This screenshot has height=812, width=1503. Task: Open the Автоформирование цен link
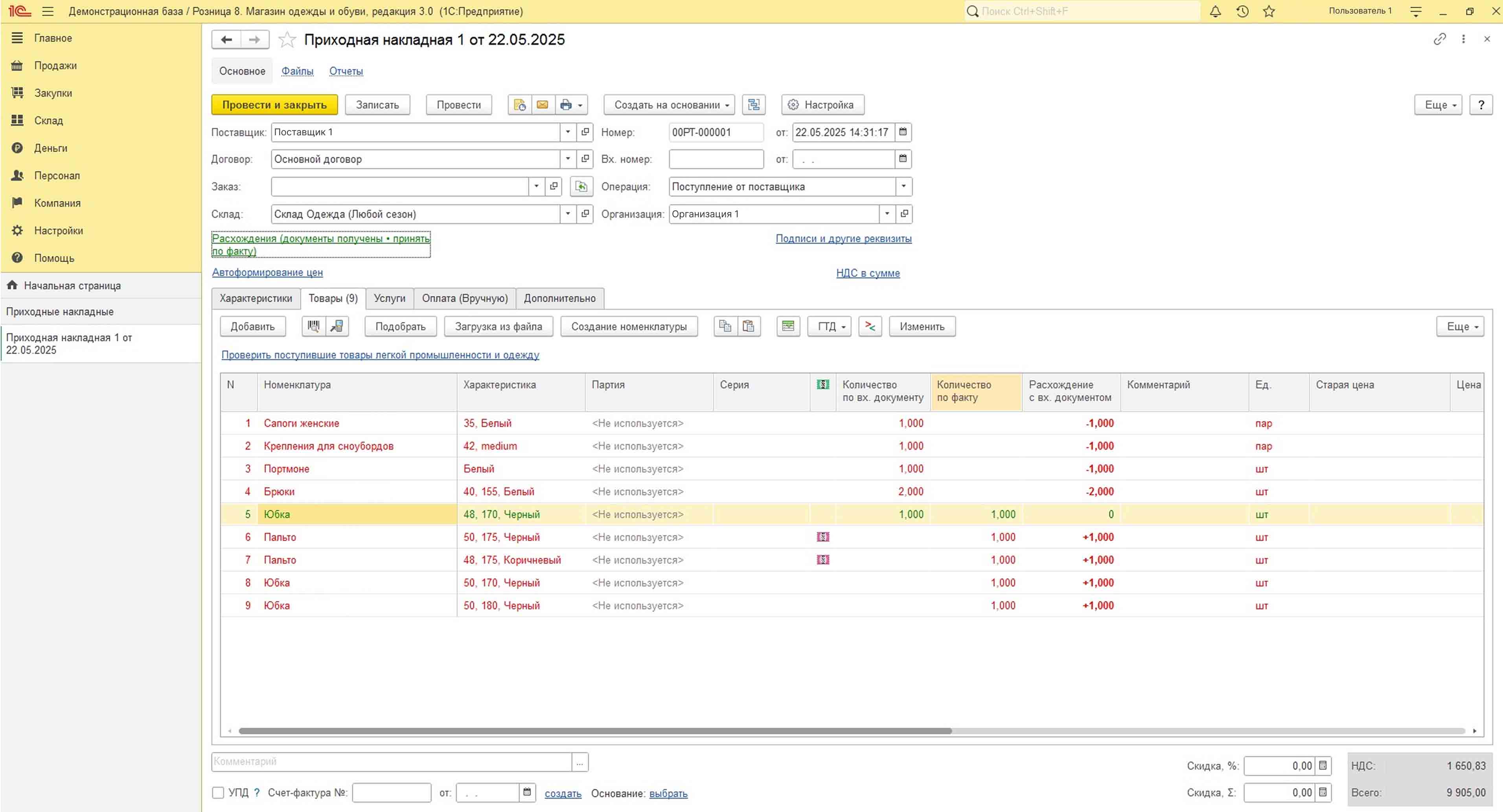tap(267, 272)
